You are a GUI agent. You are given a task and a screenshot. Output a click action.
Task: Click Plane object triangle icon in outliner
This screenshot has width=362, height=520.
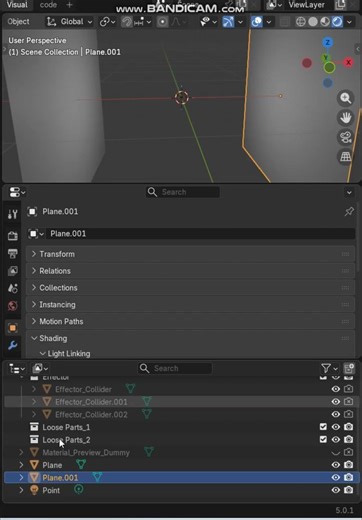[x=34, y=465]
